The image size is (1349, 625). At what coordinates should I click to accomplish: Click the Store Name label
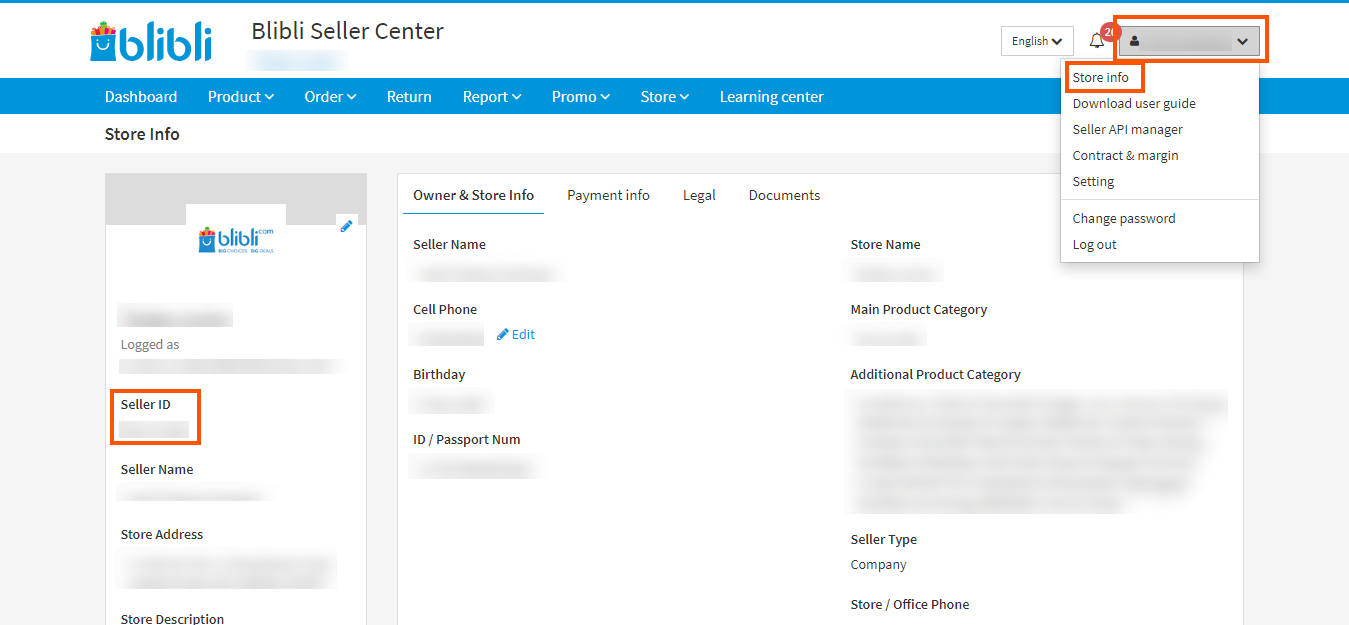coord(886,244)
